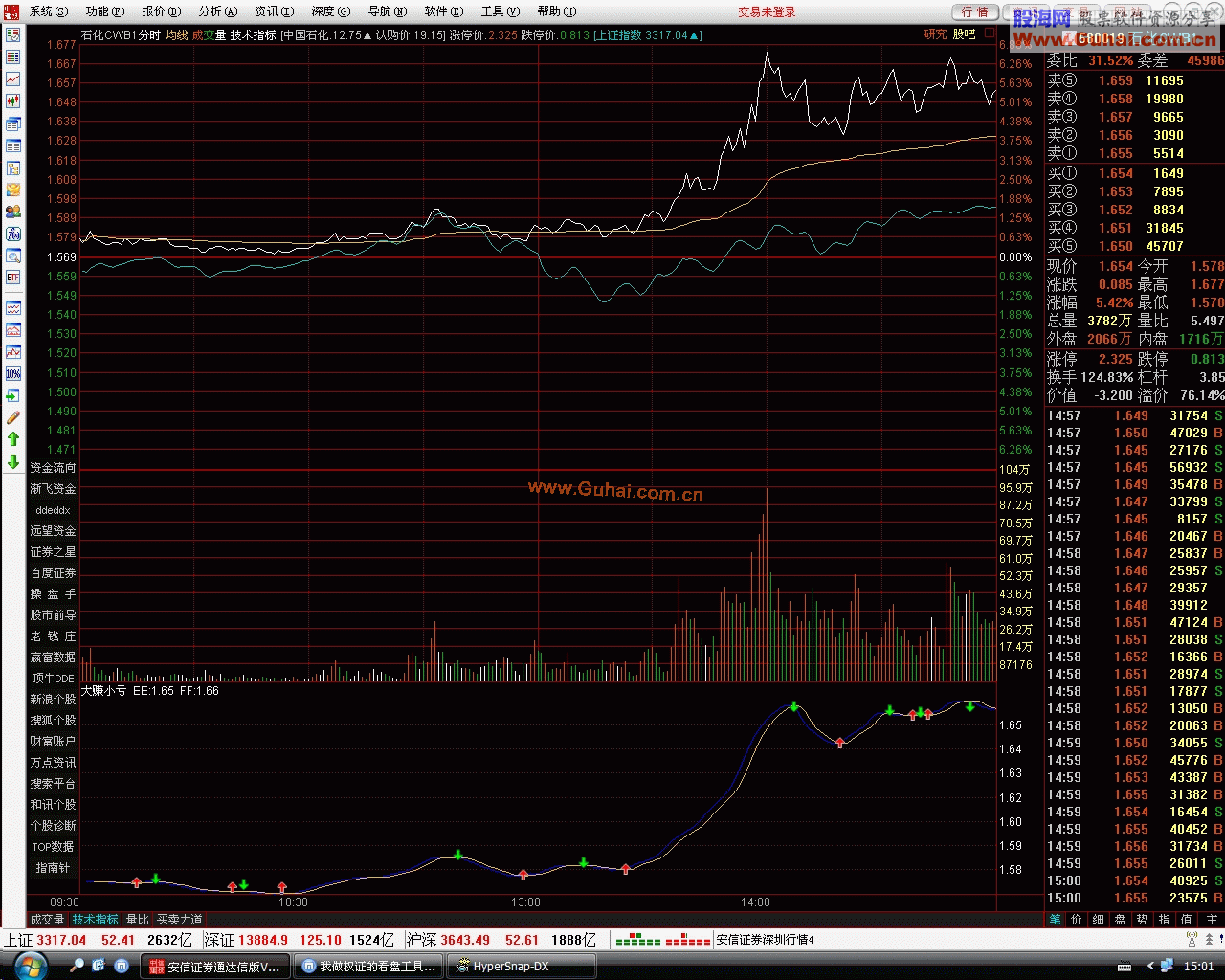Viewport: 1225px width, 980px height.
Task: Click the 10:30 time marker on chart axis
Action: [x=293, y=902]
